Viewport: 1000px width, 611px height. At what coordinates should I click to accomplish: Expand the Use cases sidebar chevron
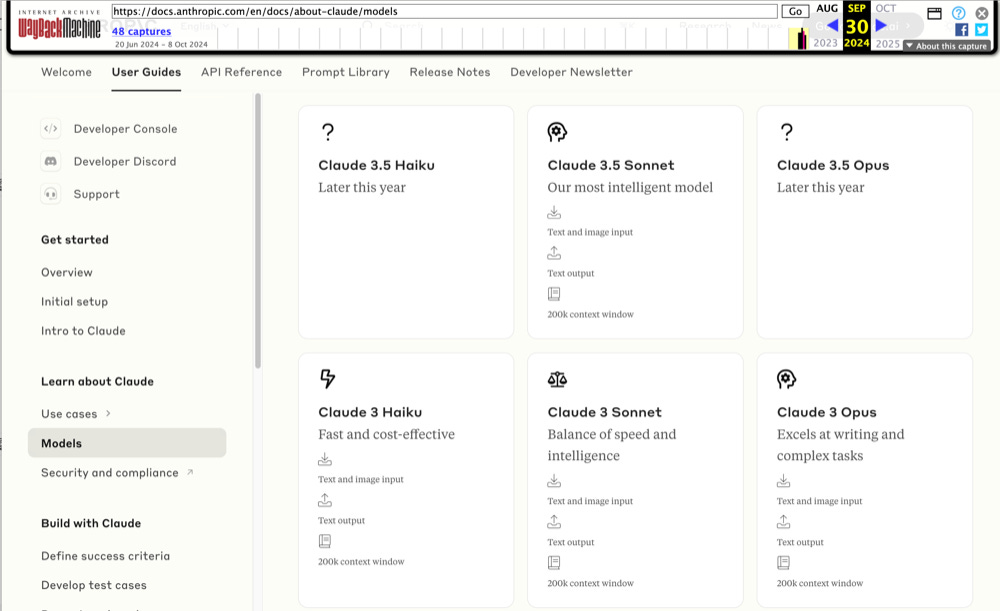pos(108,413)
